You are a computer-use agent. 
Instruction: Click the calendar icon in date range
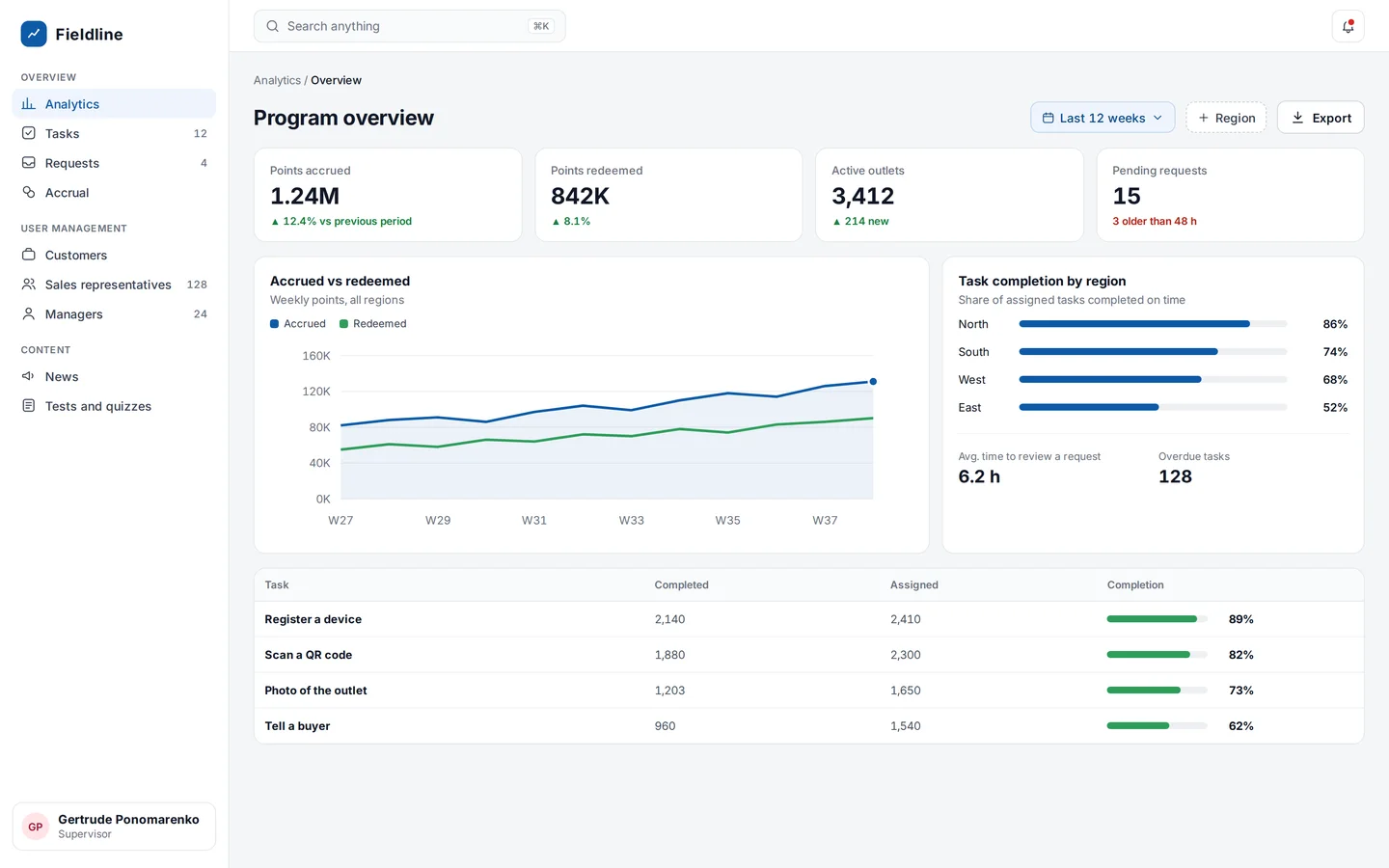(1049, 118)
